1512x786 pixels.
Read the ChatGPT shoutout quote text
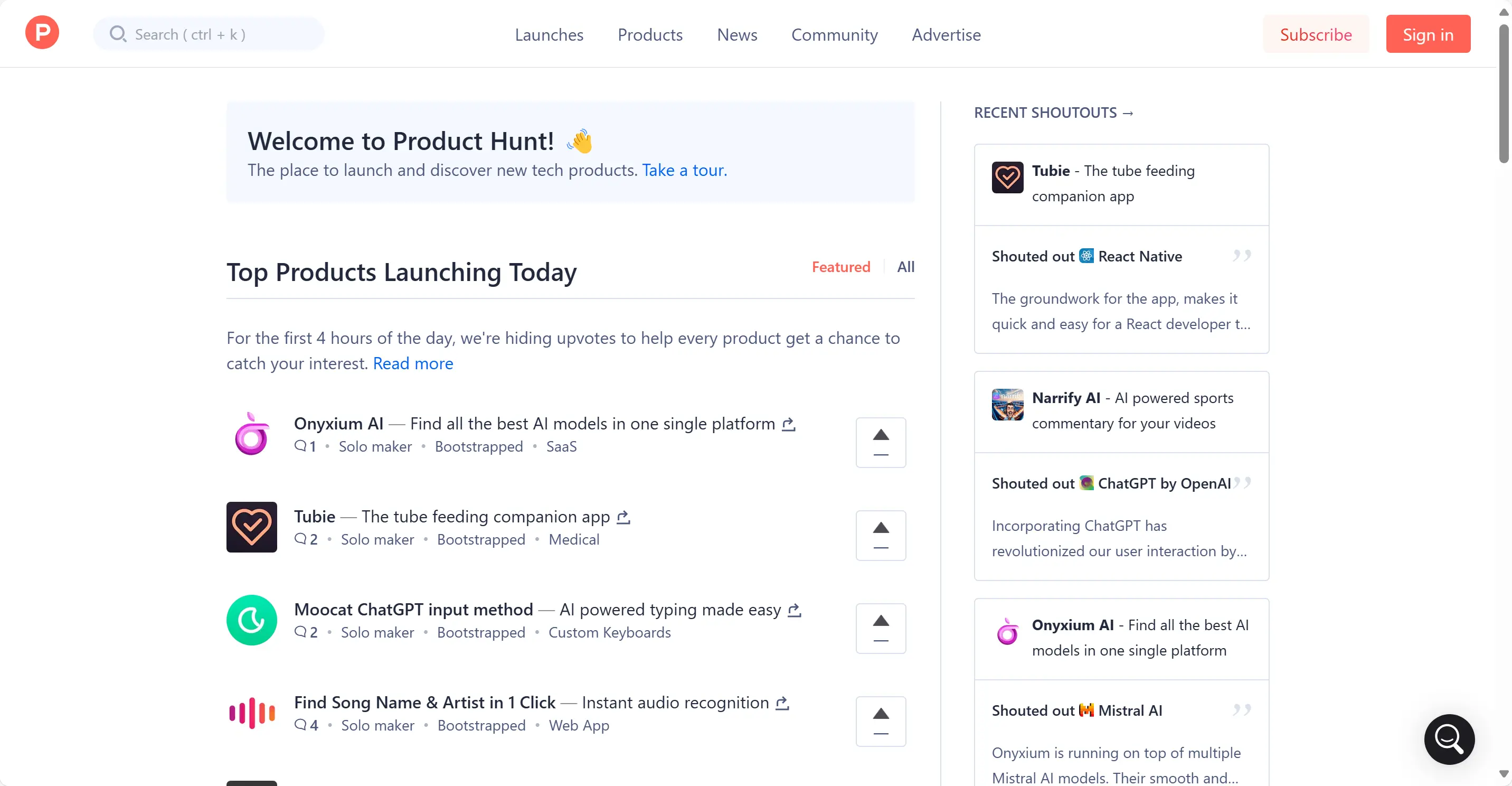(1119, 539)
